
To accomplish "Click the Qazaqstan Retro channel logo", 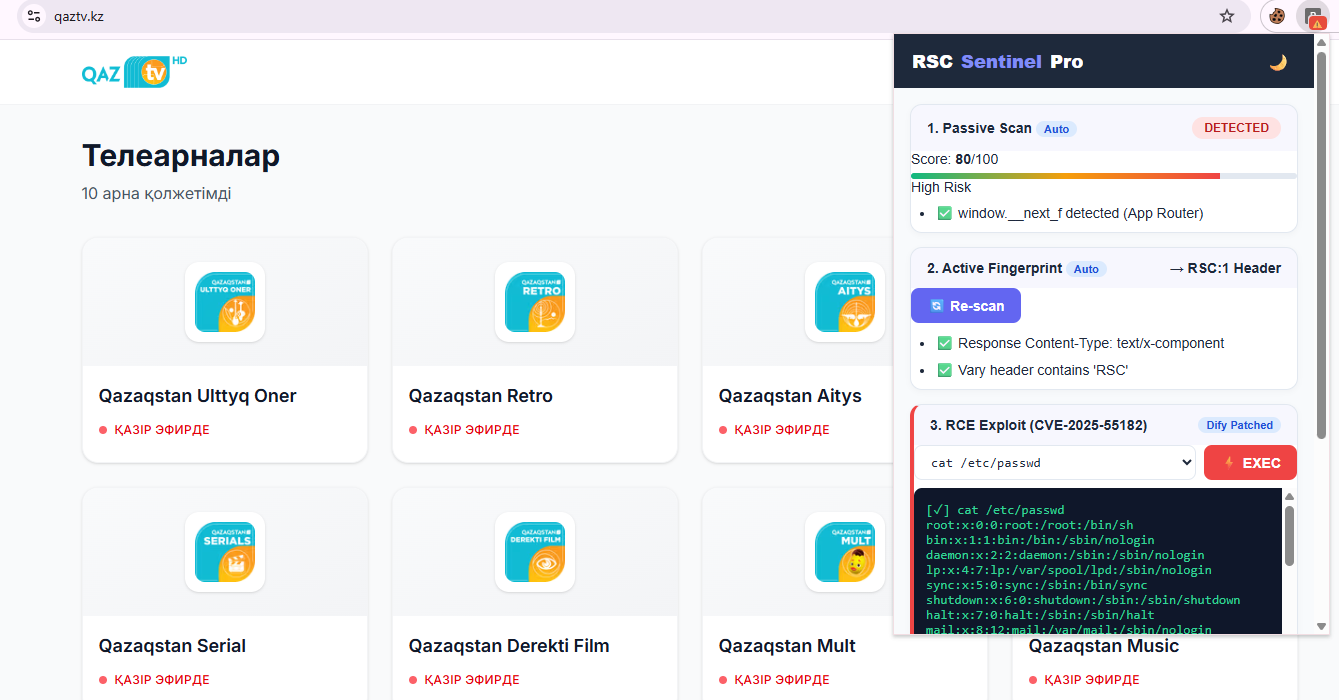I will click(535, 302).
